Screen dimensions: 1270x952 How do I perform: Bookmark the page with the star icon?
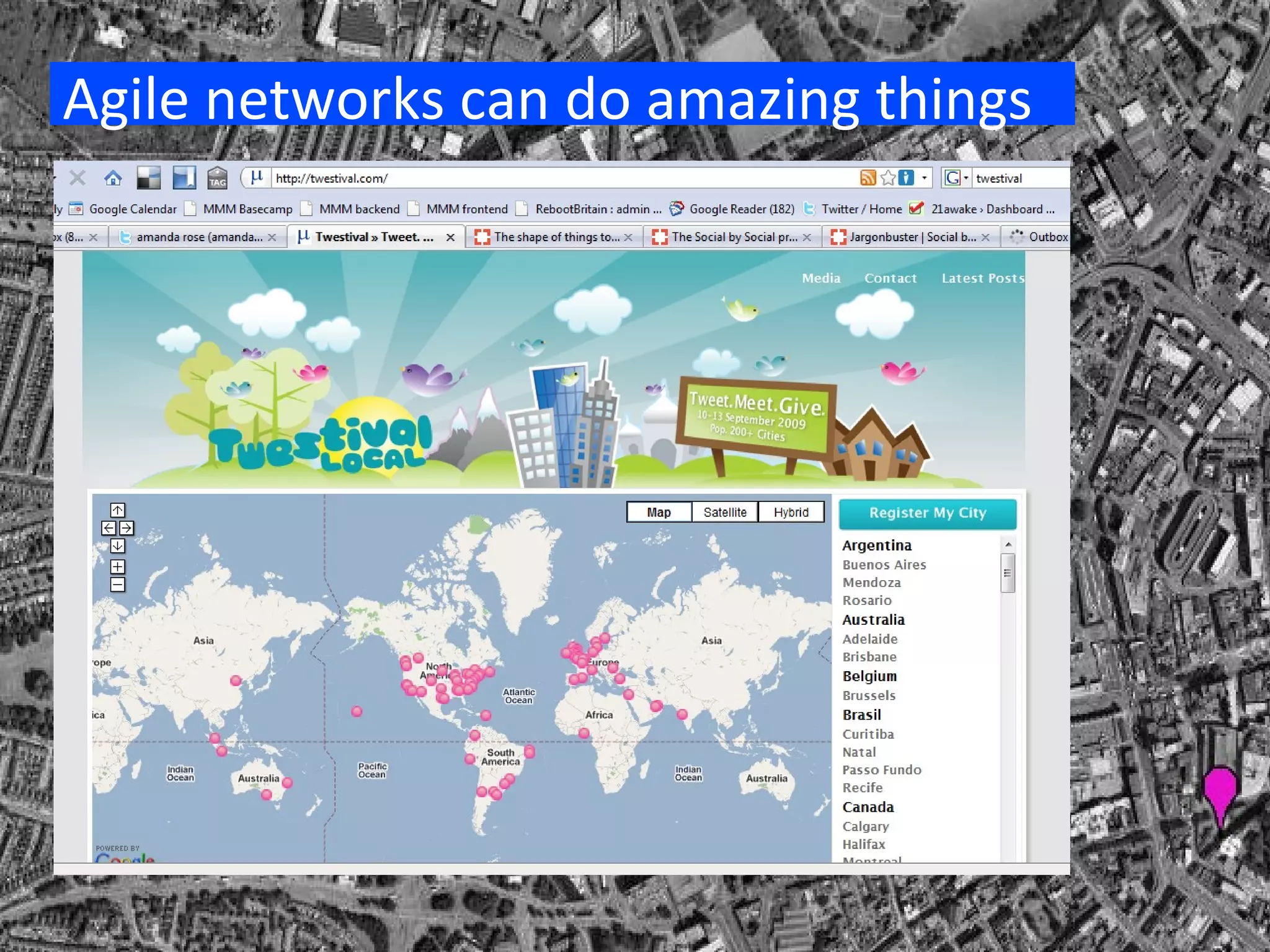point(888,178)
